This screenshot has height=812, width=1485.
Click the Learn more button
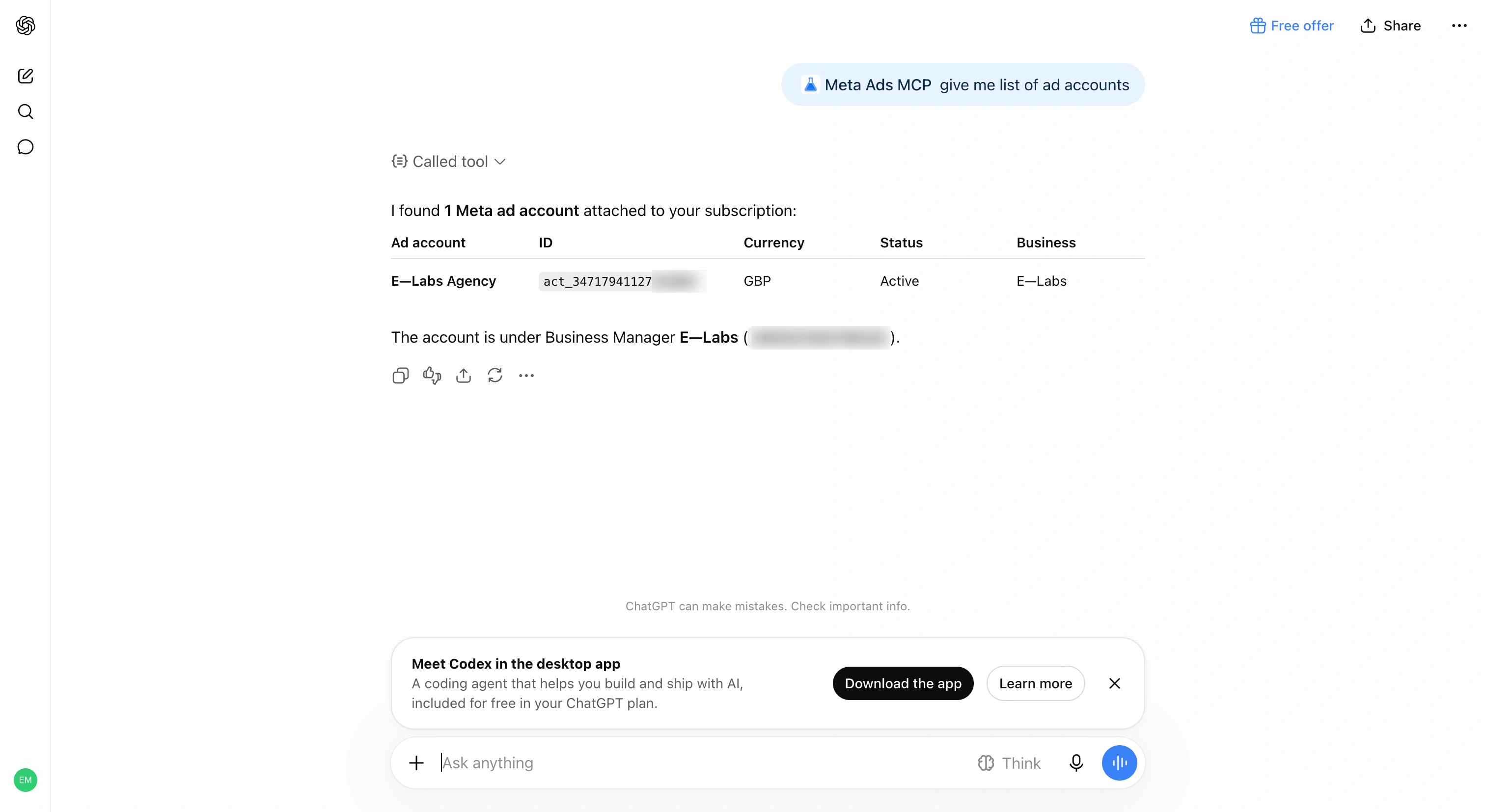1035,683
